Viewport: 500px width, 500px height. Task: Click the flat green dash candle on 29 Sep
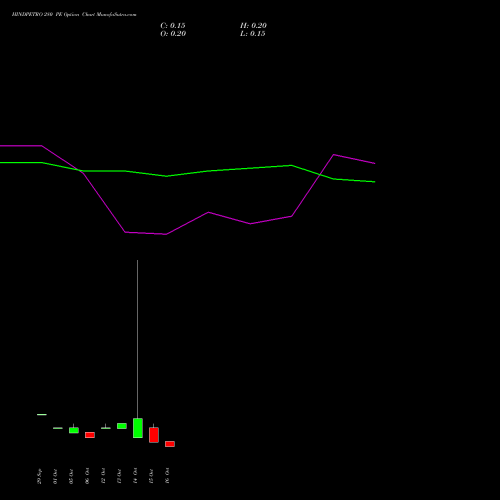coord(42,414)
